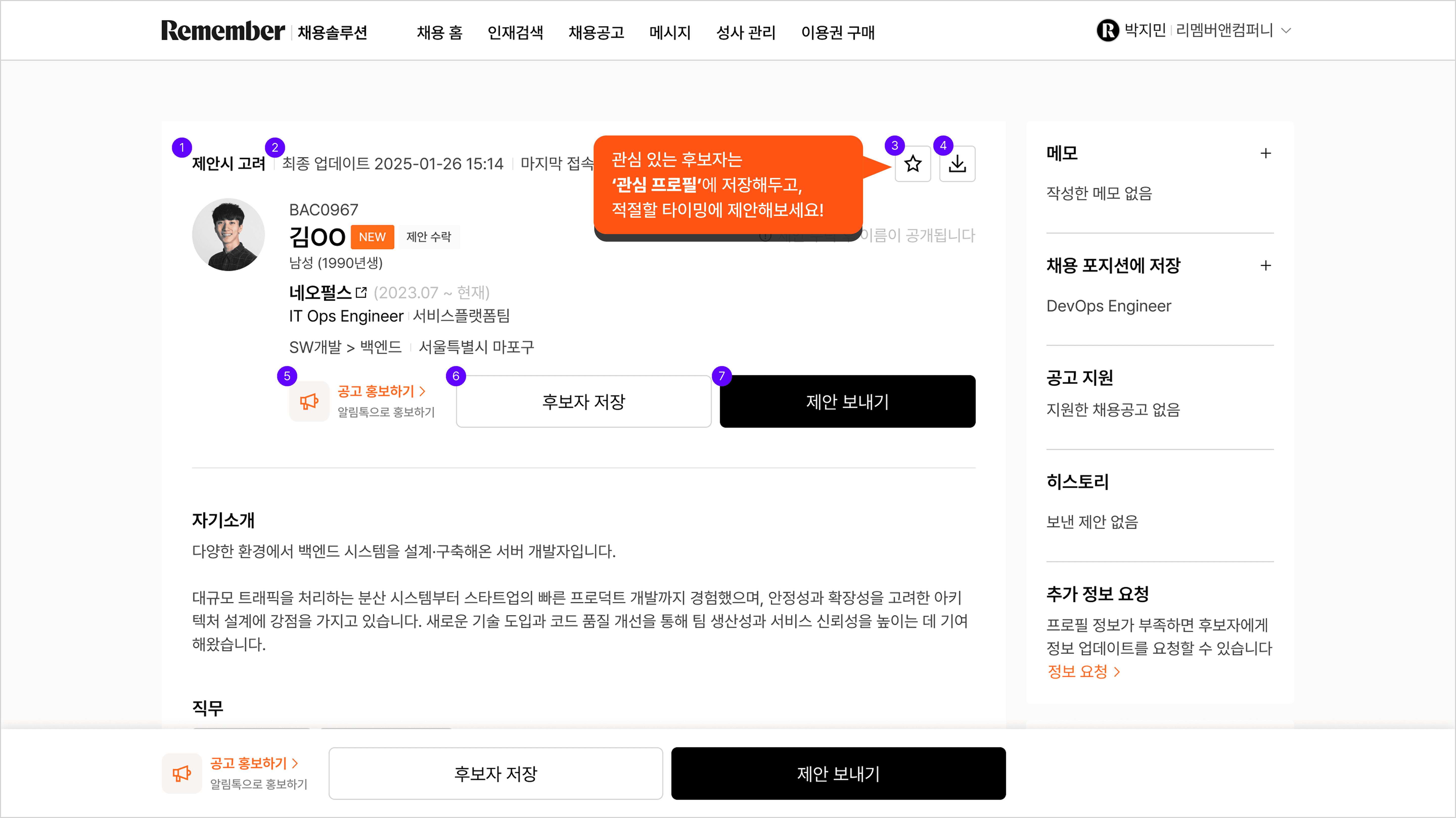1456x818 pixels.
Task: Click the 서울특별시 마포구 location text
Action: tap(476, 347)
